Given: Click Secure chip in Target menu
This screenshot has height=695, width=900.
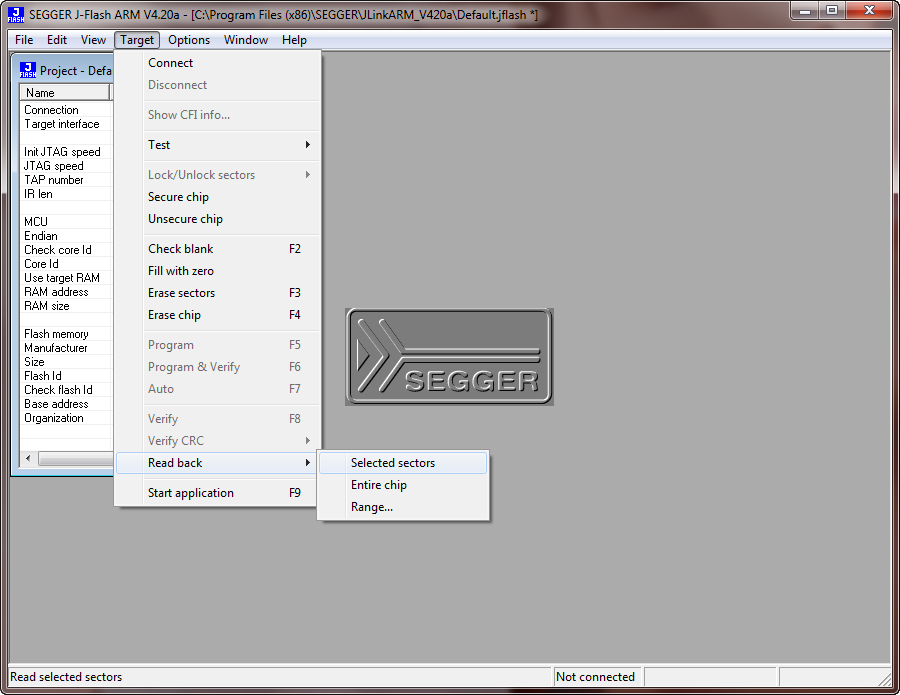Looking at the screenshot, I should (179, 197).
